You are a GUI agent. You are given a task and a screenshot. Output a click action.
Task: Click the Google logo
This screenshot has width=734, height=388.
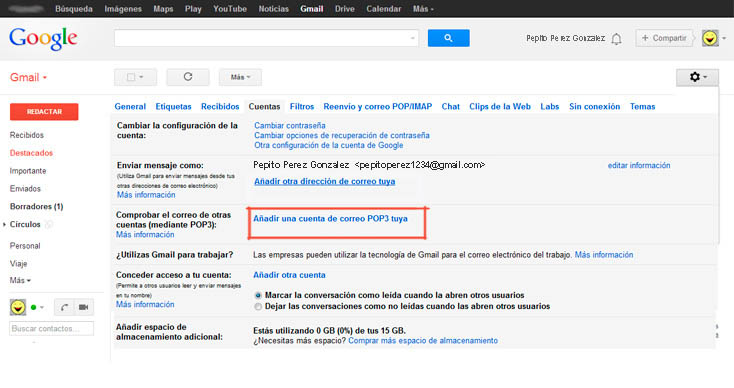tap(43, 39)
